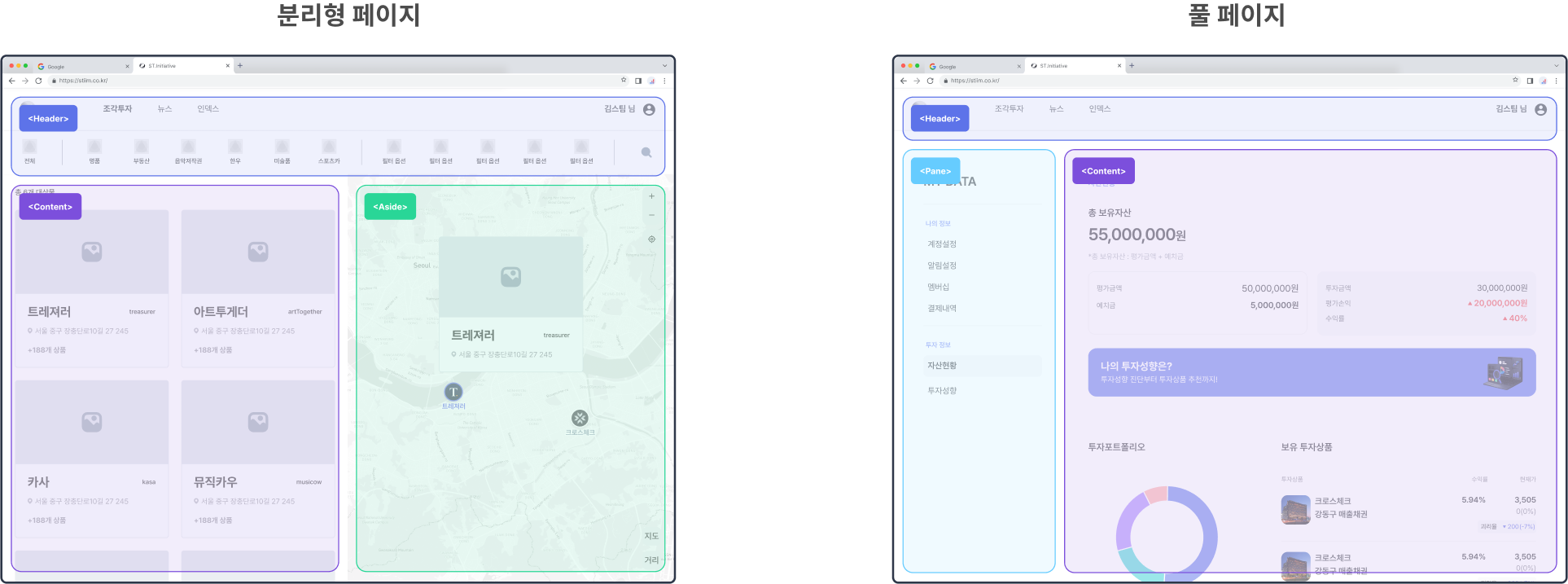Select 명품 category icon in left window
1568x584 pixels.
tap(94, 147)
